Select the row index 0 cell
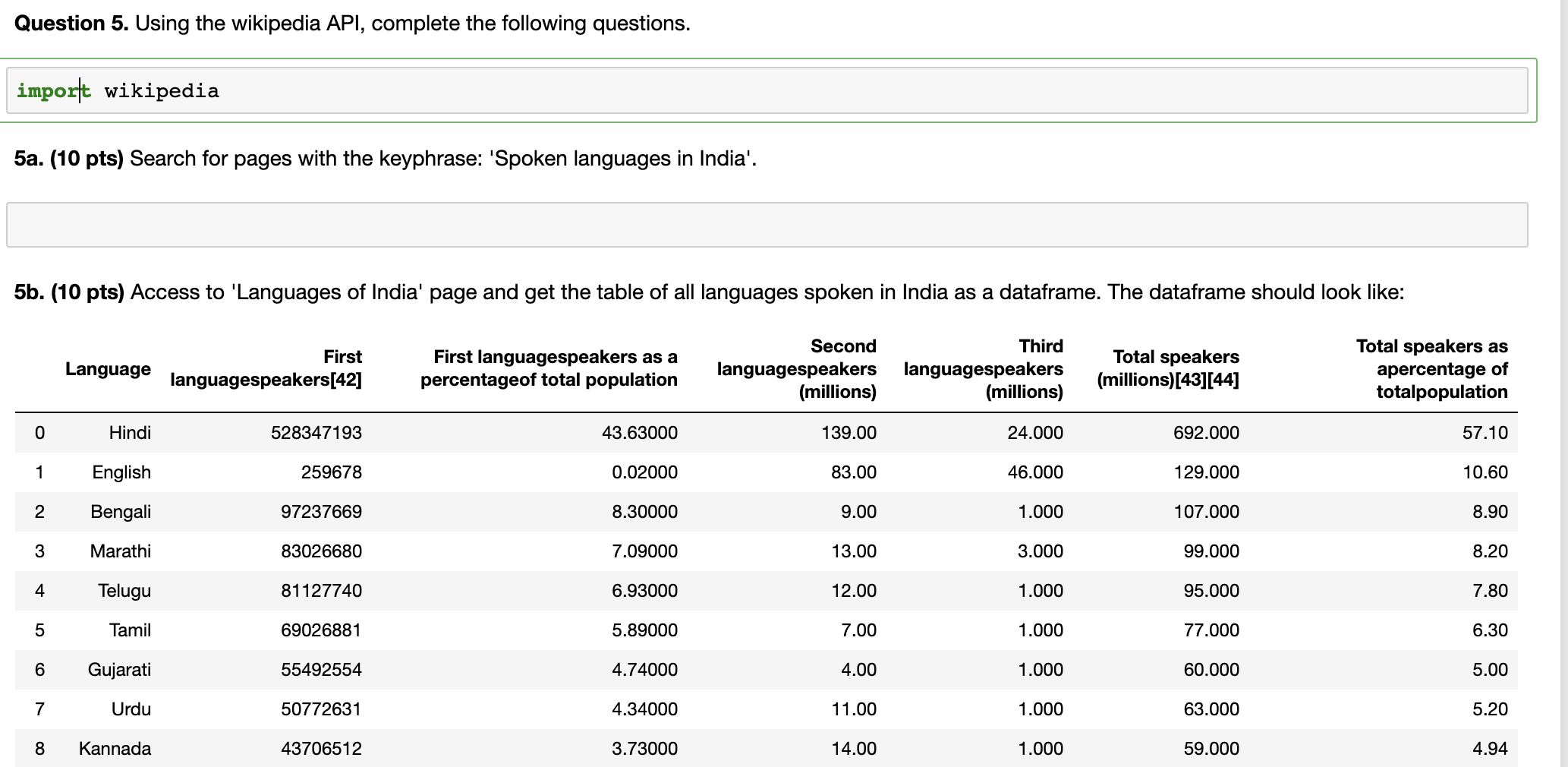The image size is (1568, 767). 39,433
